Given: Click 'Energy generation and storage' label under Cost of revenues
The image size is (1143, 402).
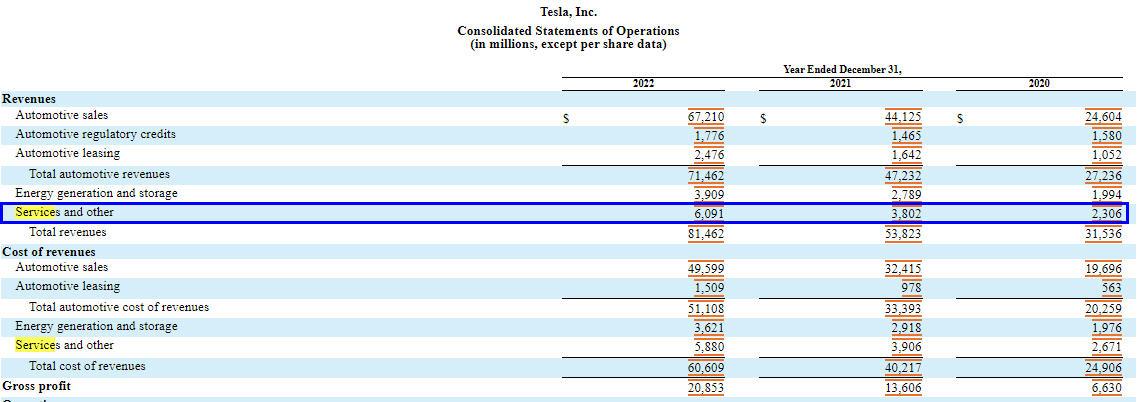Looking at the screenshot, I should 96,326.
